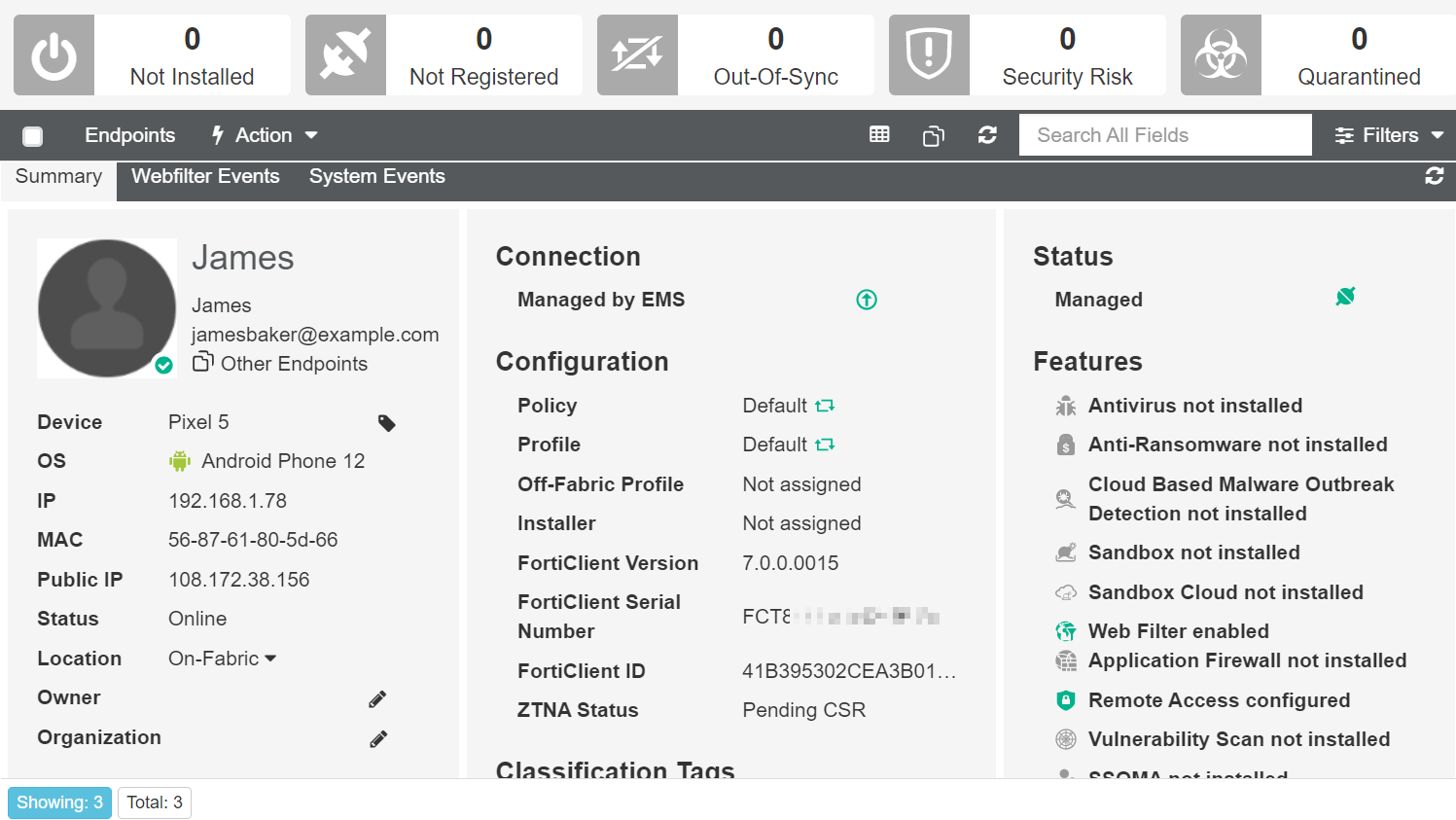The width and height of the screenshot is (1456, 820).
Task: Open the System Events tab
Action: click(376, 176)
